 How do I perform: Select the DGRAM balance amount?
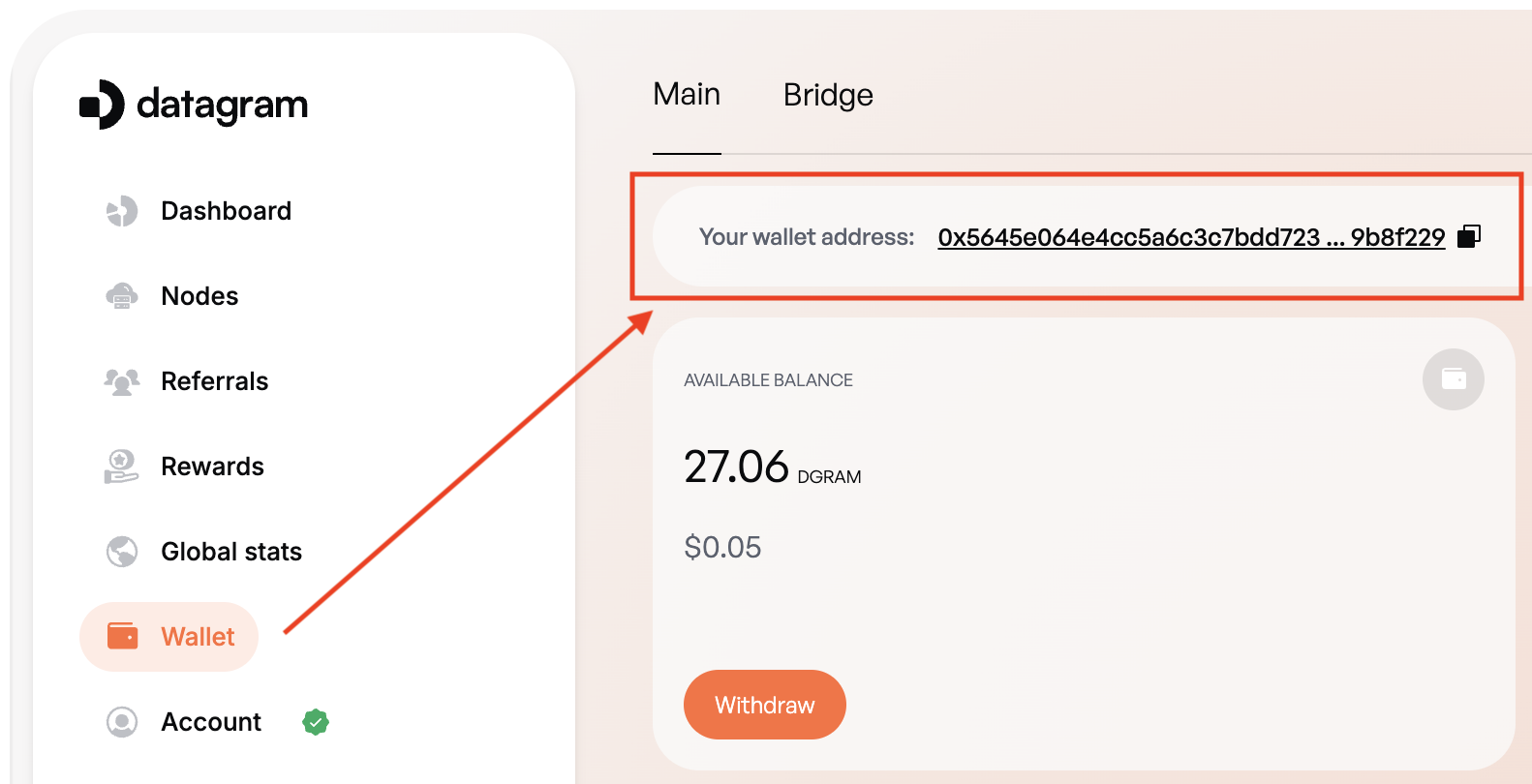(x=736, y=467)
